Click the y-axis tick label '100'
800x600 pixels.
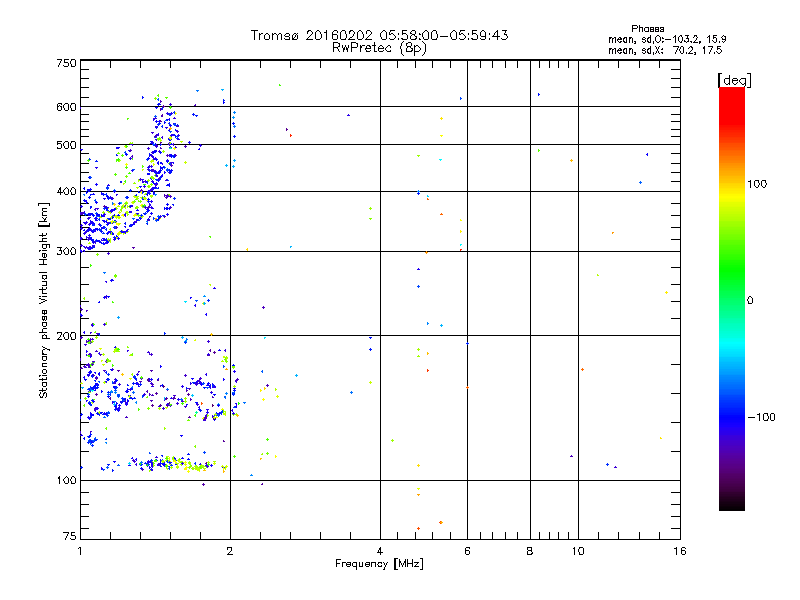(x=66, y=481)
